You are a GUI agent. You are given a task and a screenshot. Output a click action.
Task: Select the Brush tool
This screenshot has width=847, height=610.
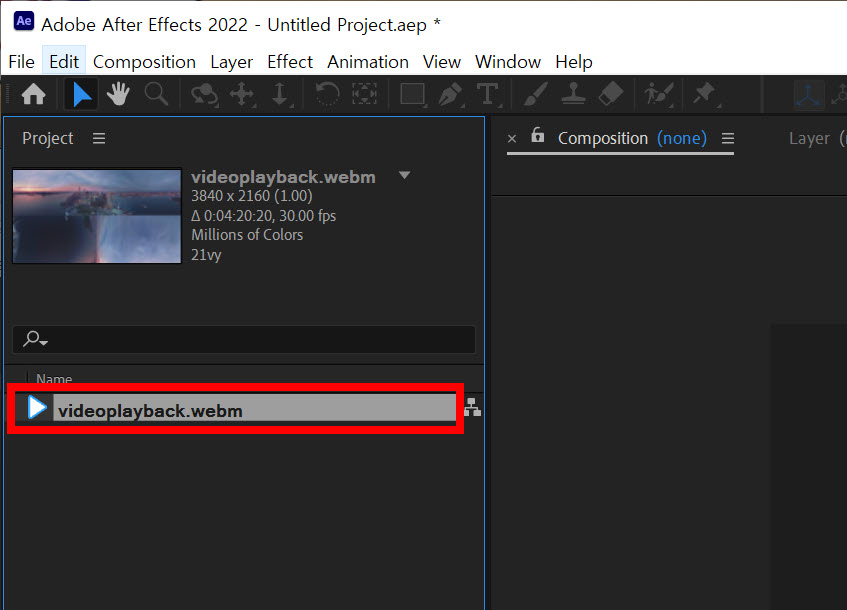pos(535,95)
